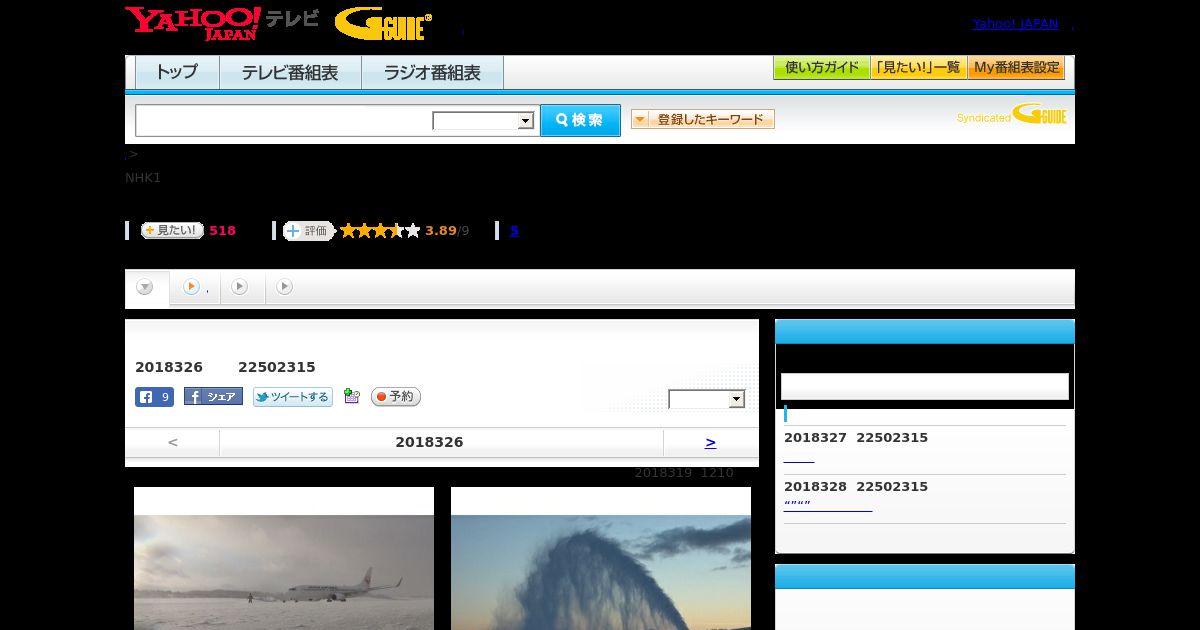Click the 2018326 date heading in navigator

429,442
